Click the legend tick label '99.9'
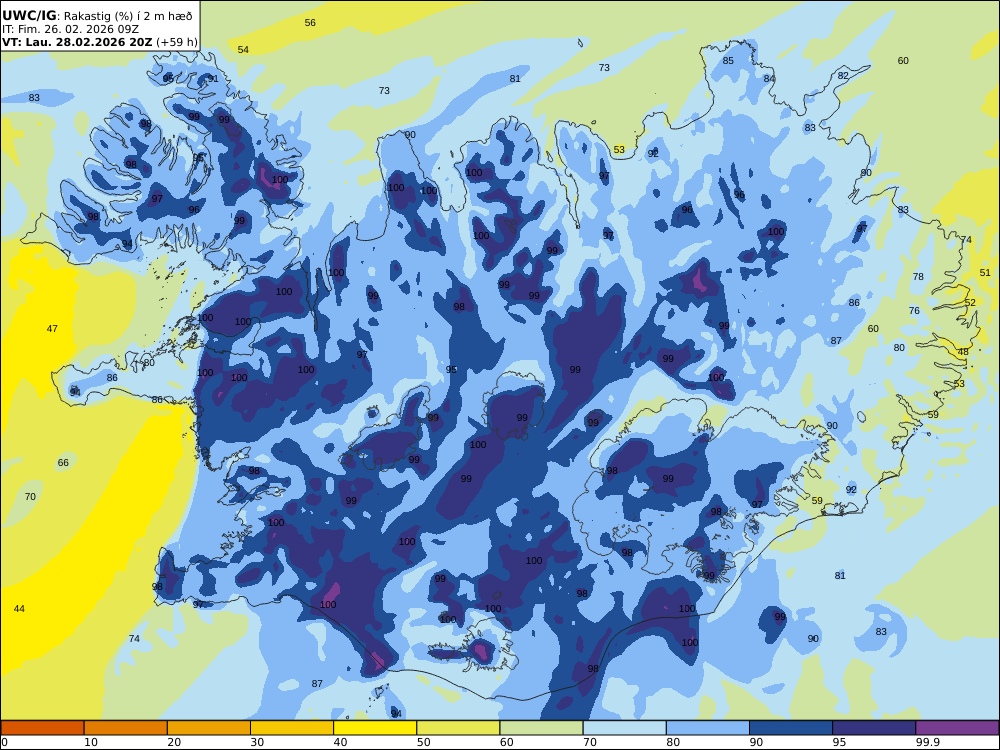Viewport: 1000px width, 750px height. [928, 742]
